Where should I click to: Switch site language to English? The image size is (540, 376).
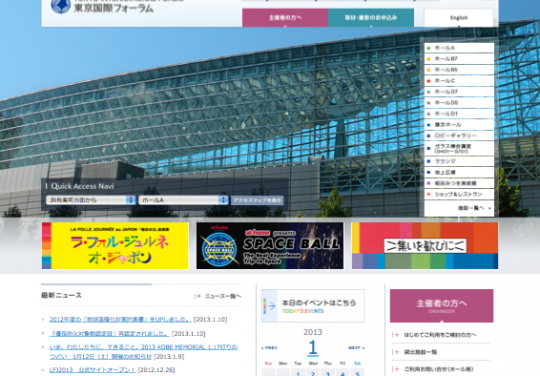click(459, 18)
